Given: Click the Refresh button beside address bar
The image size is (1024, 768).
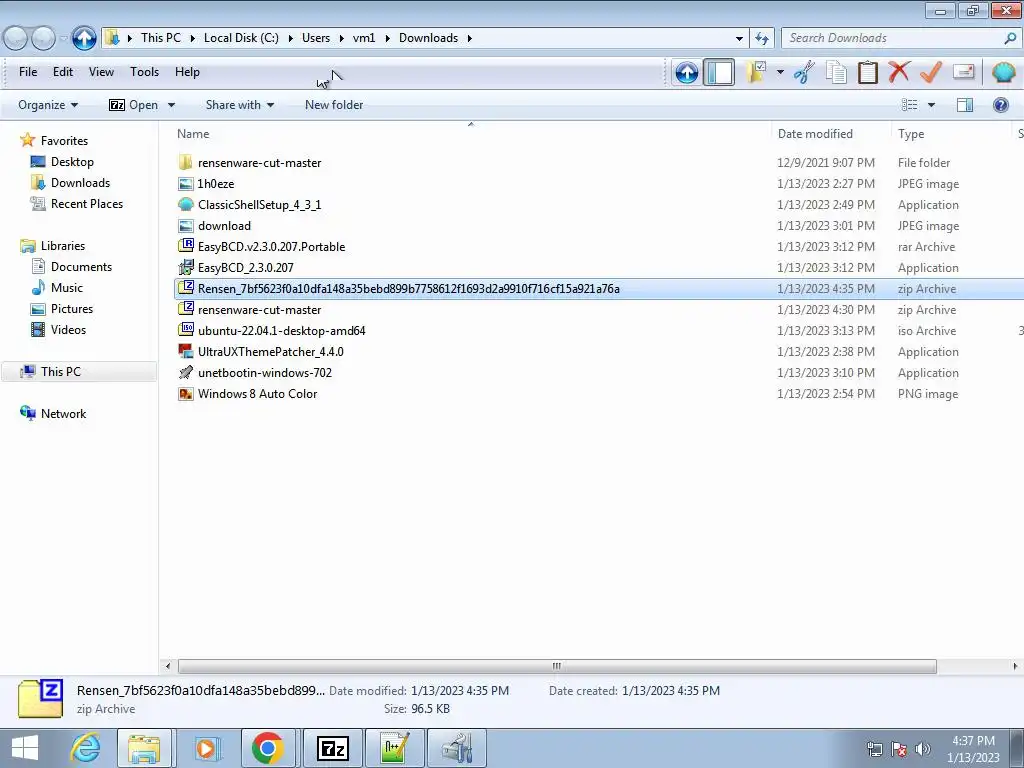Looking at the screenshot, I should (761, 39).
